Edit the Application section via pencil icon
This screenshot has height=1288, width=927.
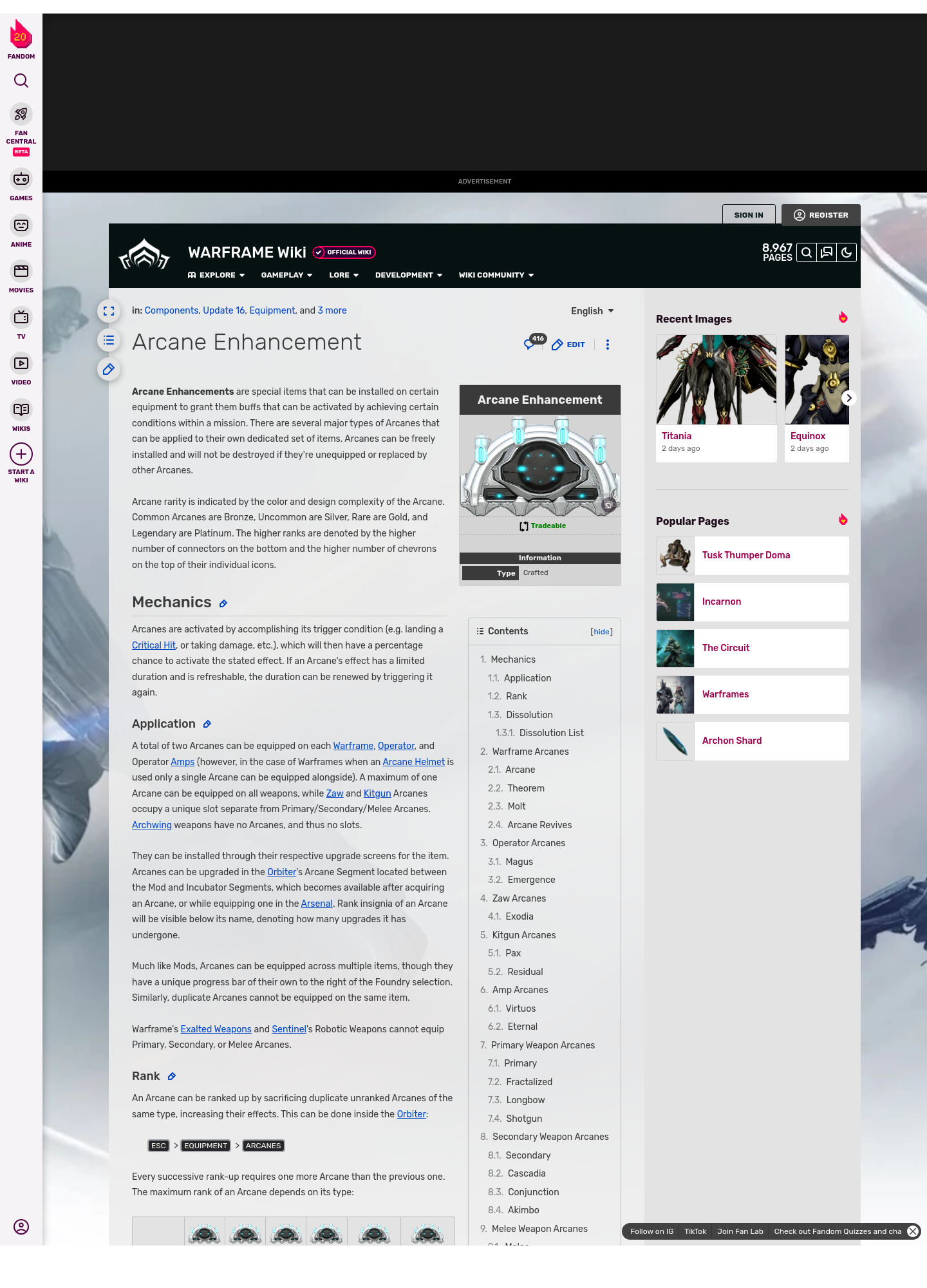coord(207,724)
